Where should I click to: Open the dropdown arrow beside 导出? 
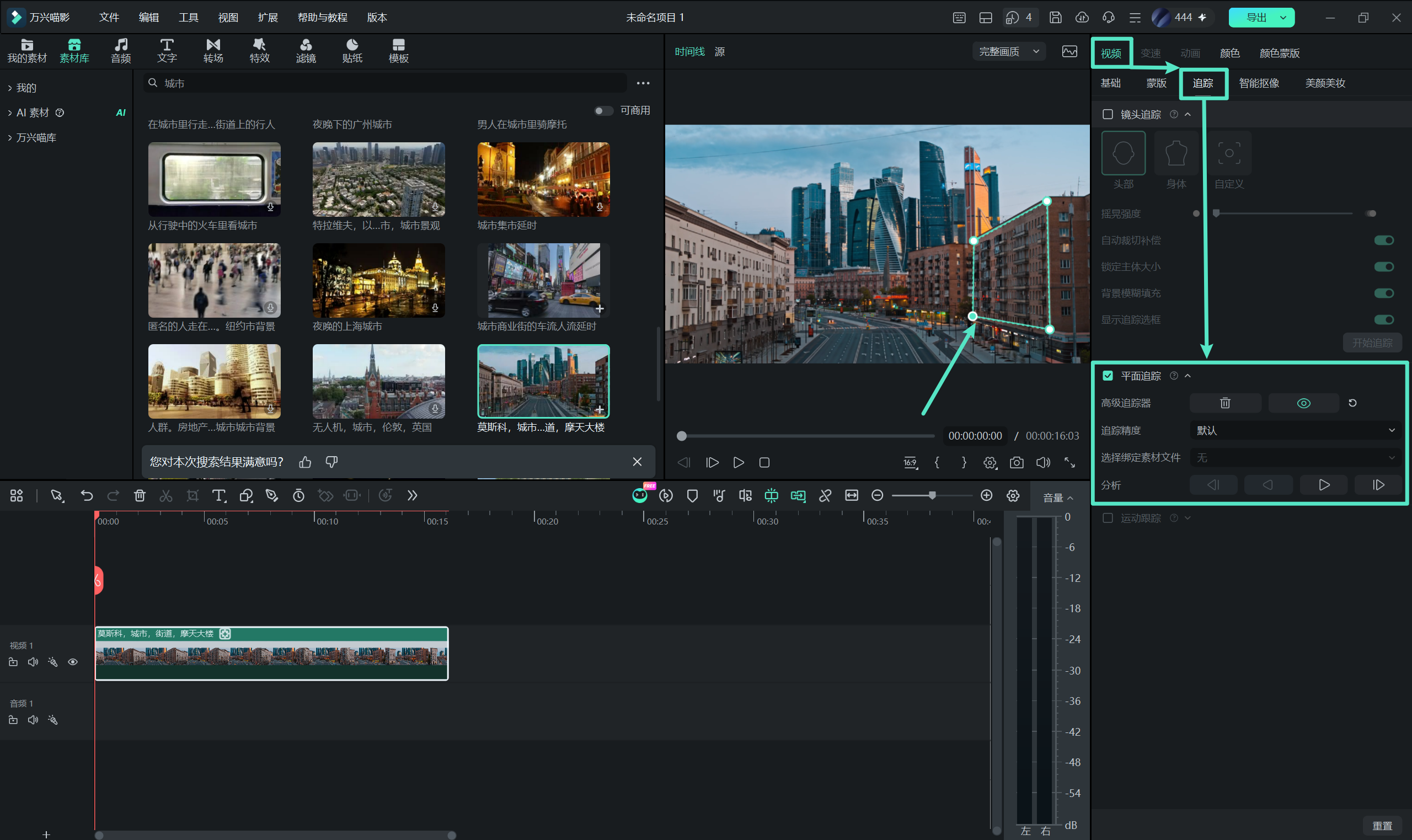[x=1283, y=18]
